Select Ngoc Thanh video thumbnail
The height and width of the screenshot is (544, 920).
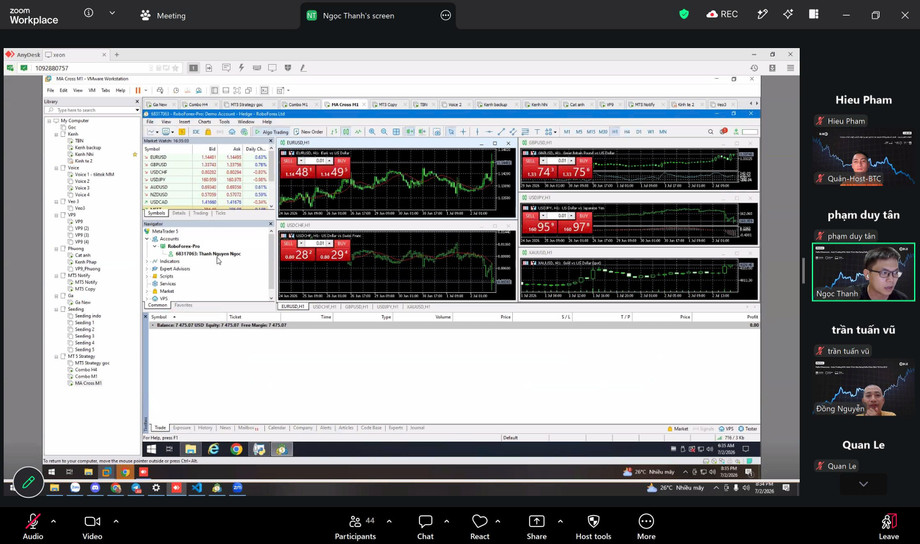(x=863, y=272)
